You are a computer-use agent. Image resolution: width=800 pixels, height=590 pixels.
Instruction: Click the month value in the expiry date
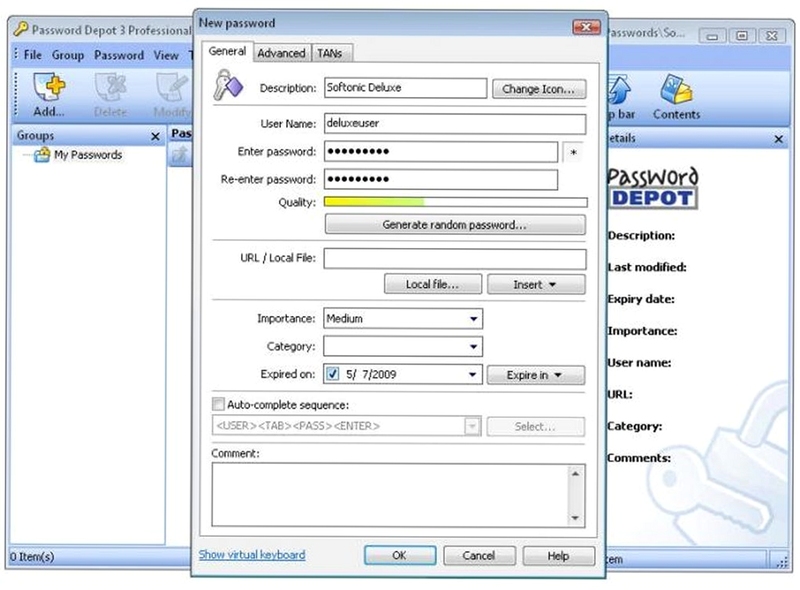click(350, 375)
